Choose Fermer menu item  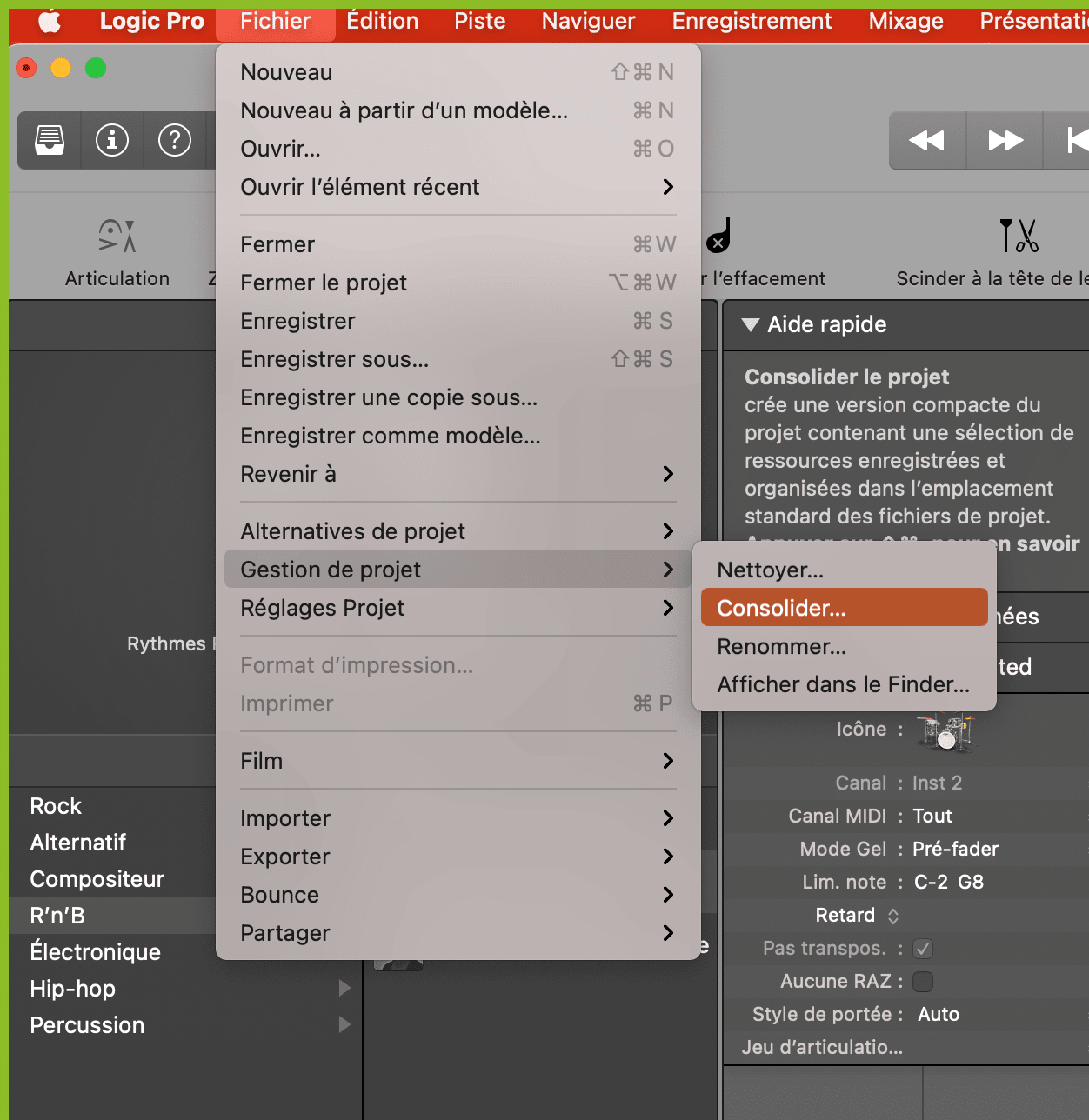(458, 244)
